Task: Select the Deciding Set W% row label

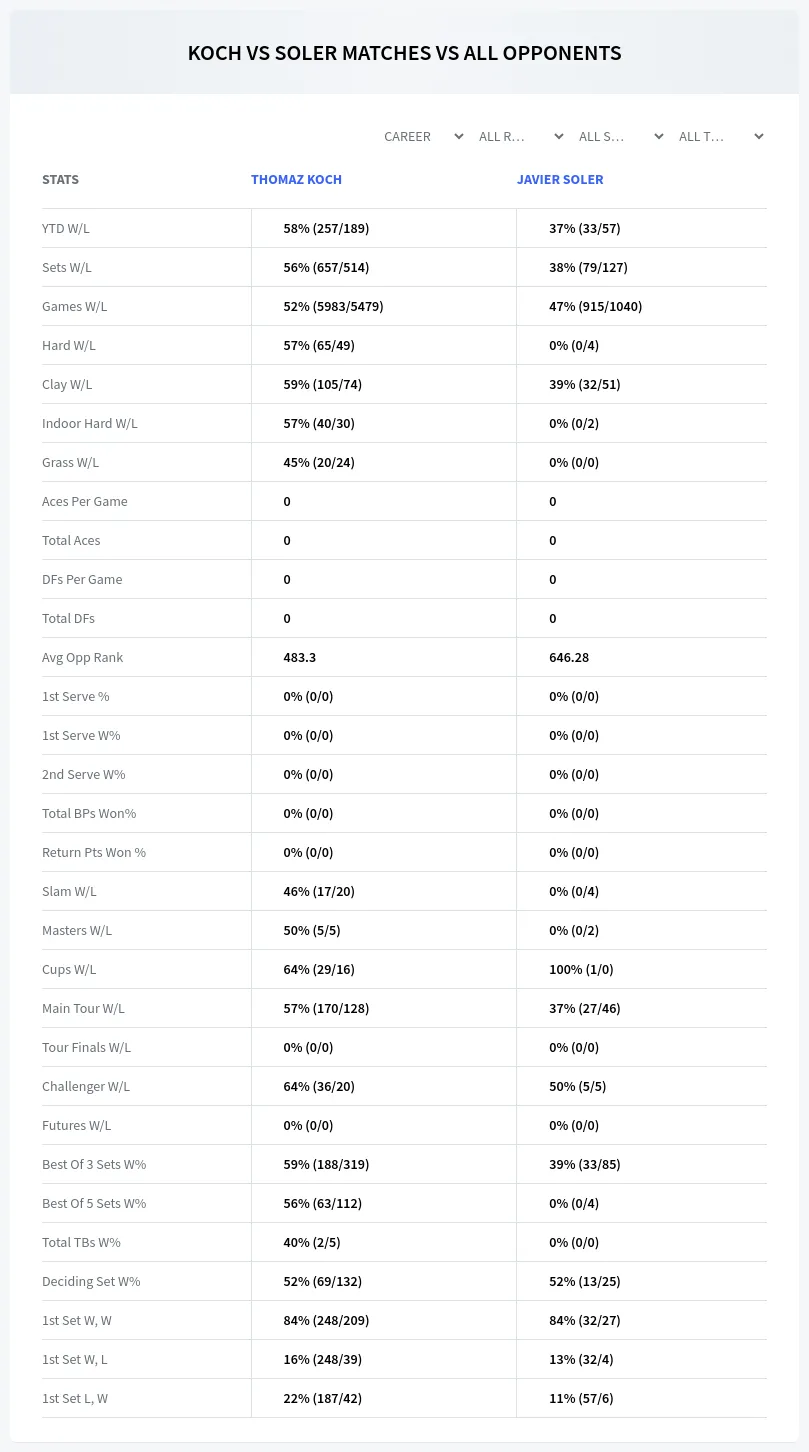Action: 91,1281
